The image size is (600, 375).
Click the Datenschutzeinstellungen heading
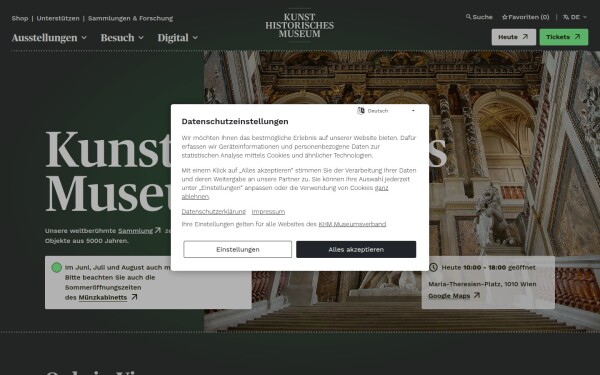tap(235, 121)
